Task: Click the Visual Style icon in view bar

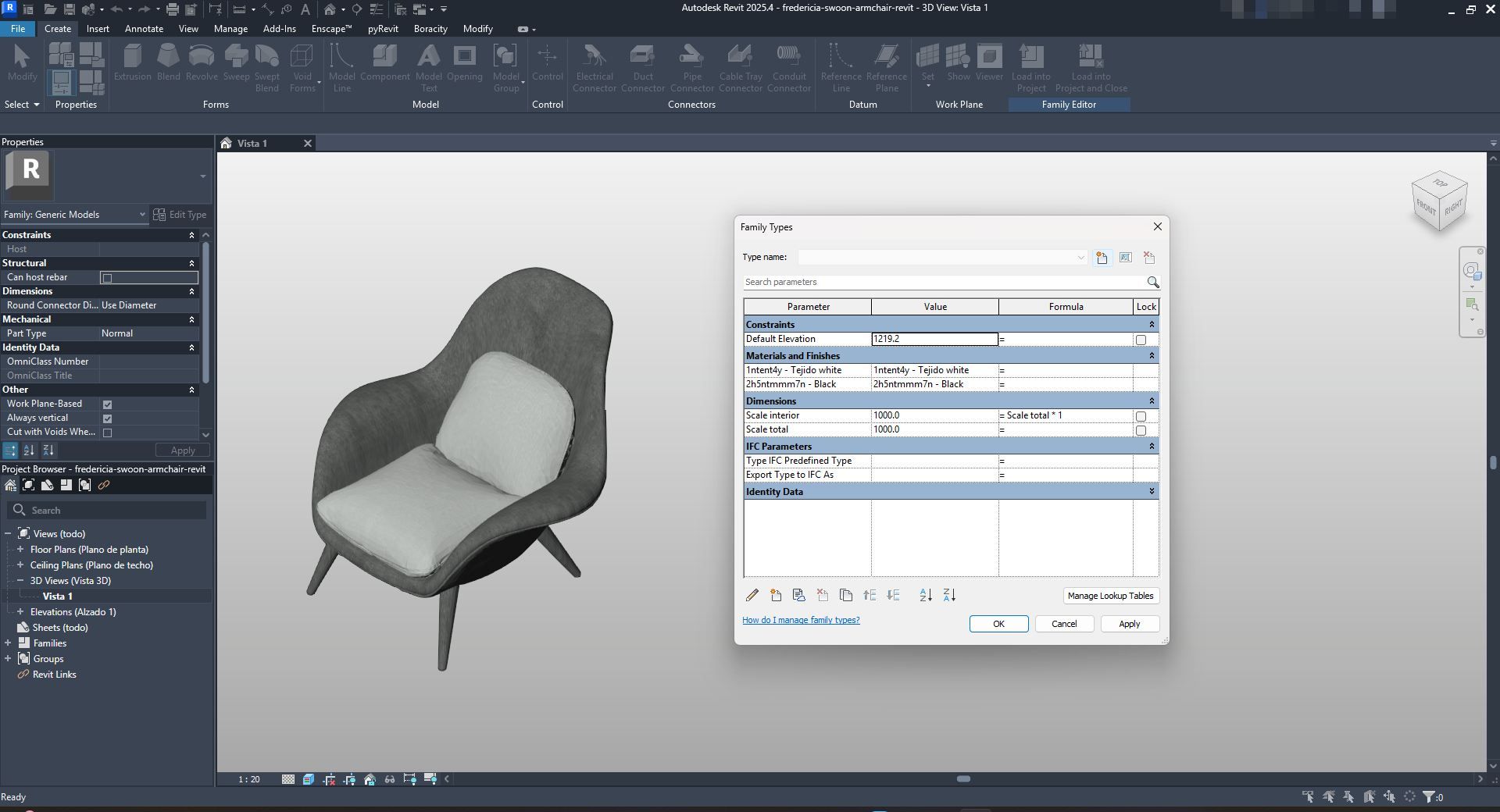Action: tap(309, 779)
